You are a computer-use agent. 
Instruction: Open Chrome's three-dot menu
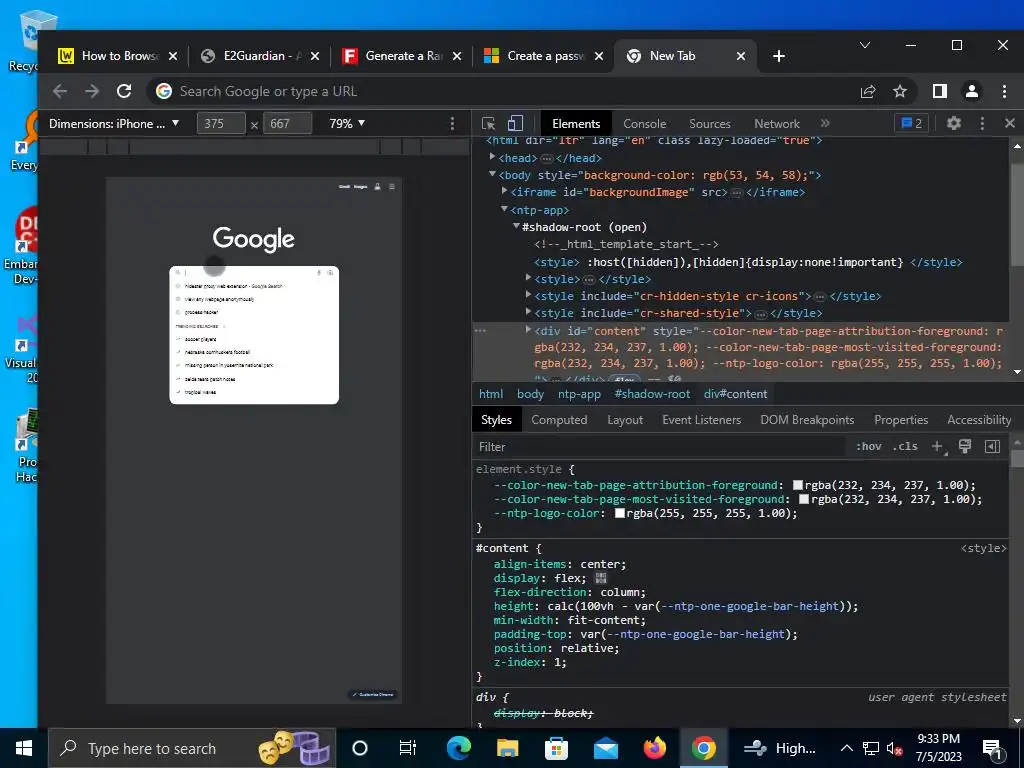click(1004, 91)
